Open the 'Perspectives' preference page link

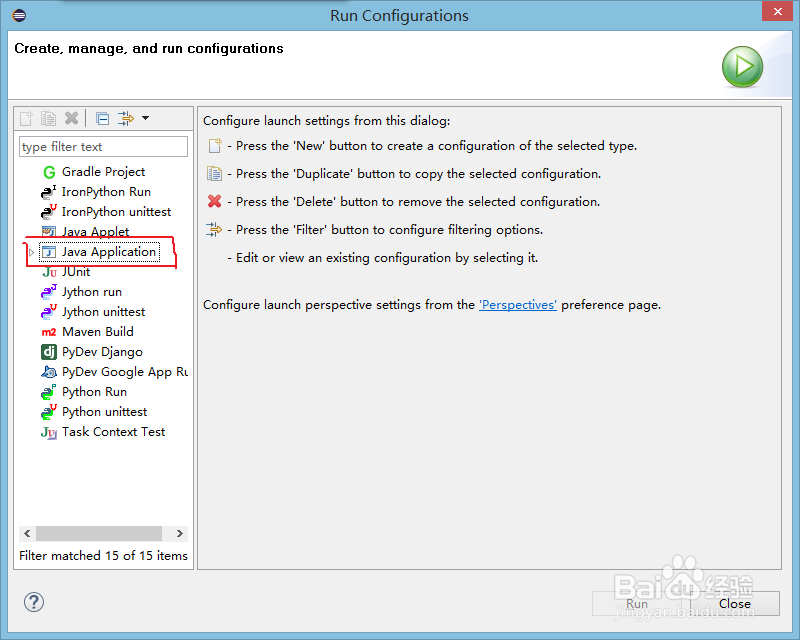[x=518, y=305]
